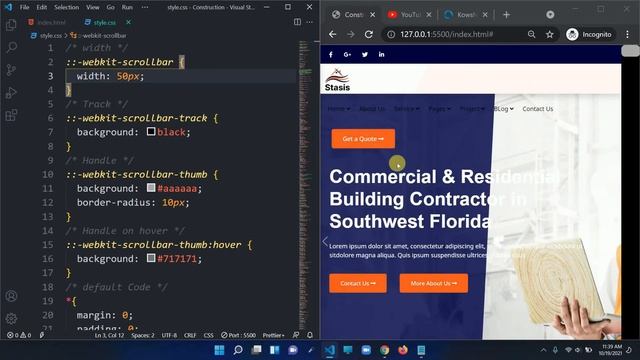Close the style.css tab
Image resolution: width=640 pixels, height=360 pixels.
coord(128,22)
